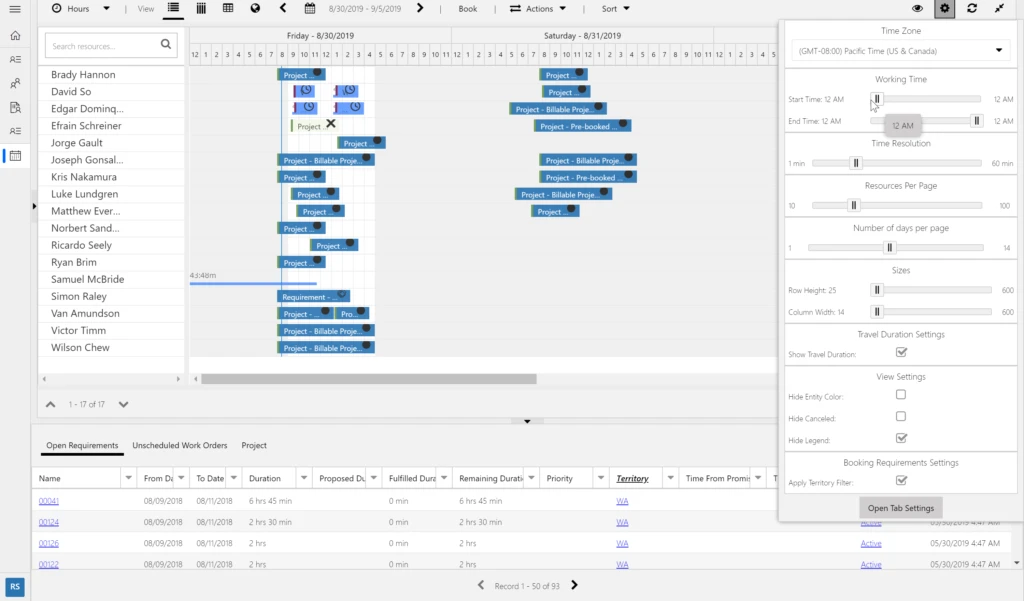
Task: Enable the Hide Entity Color checkbox
Action: [x=901, y=394]
